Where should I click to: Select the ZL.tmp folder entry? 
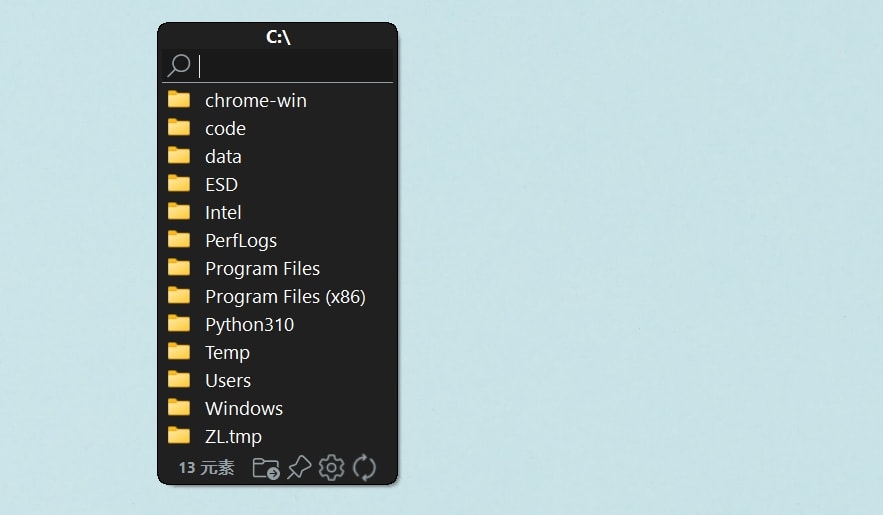(x=233, y=436)
